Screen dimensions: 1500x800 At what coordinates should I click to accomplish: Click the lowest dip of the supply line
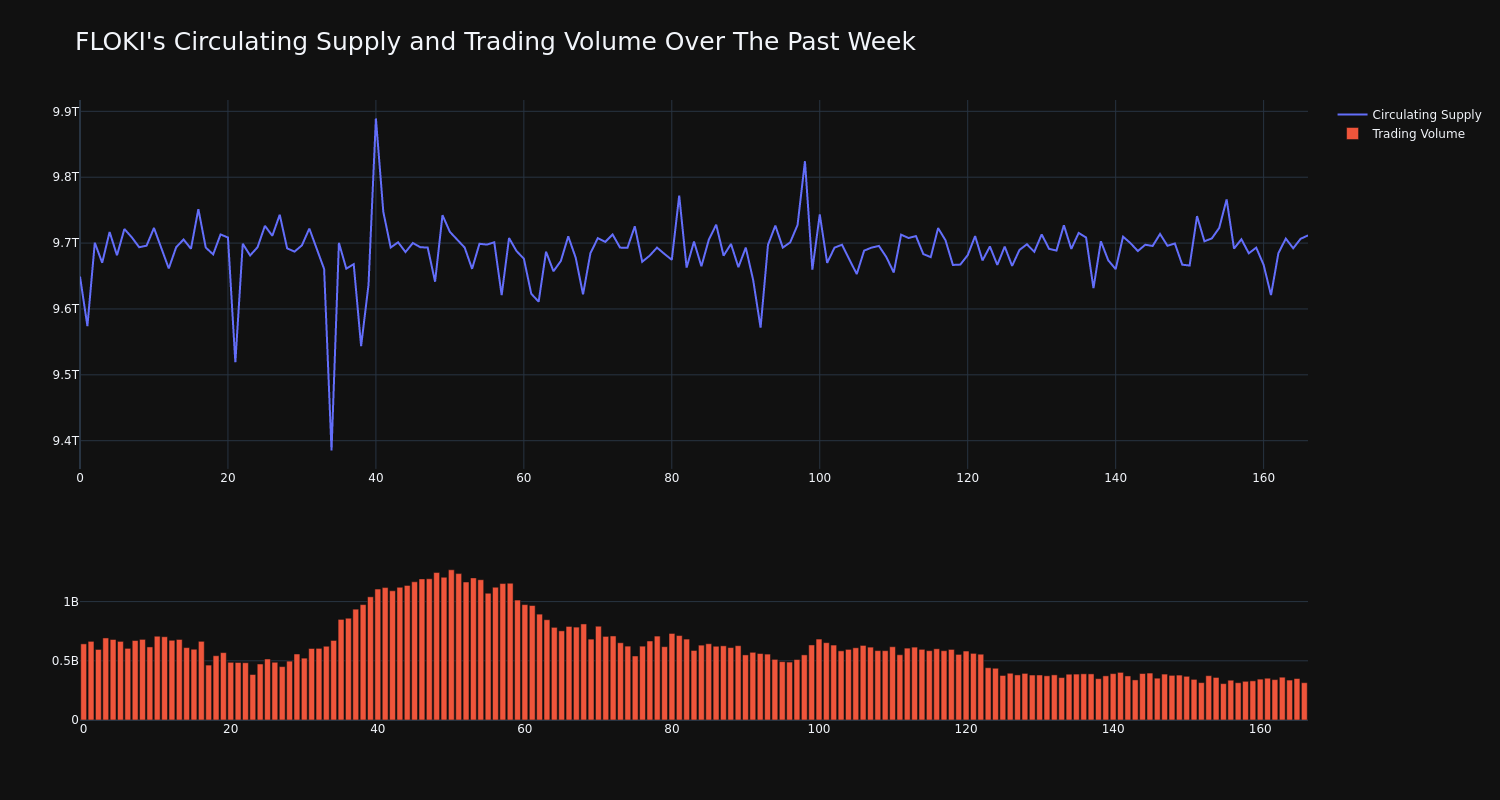point(331,449)
